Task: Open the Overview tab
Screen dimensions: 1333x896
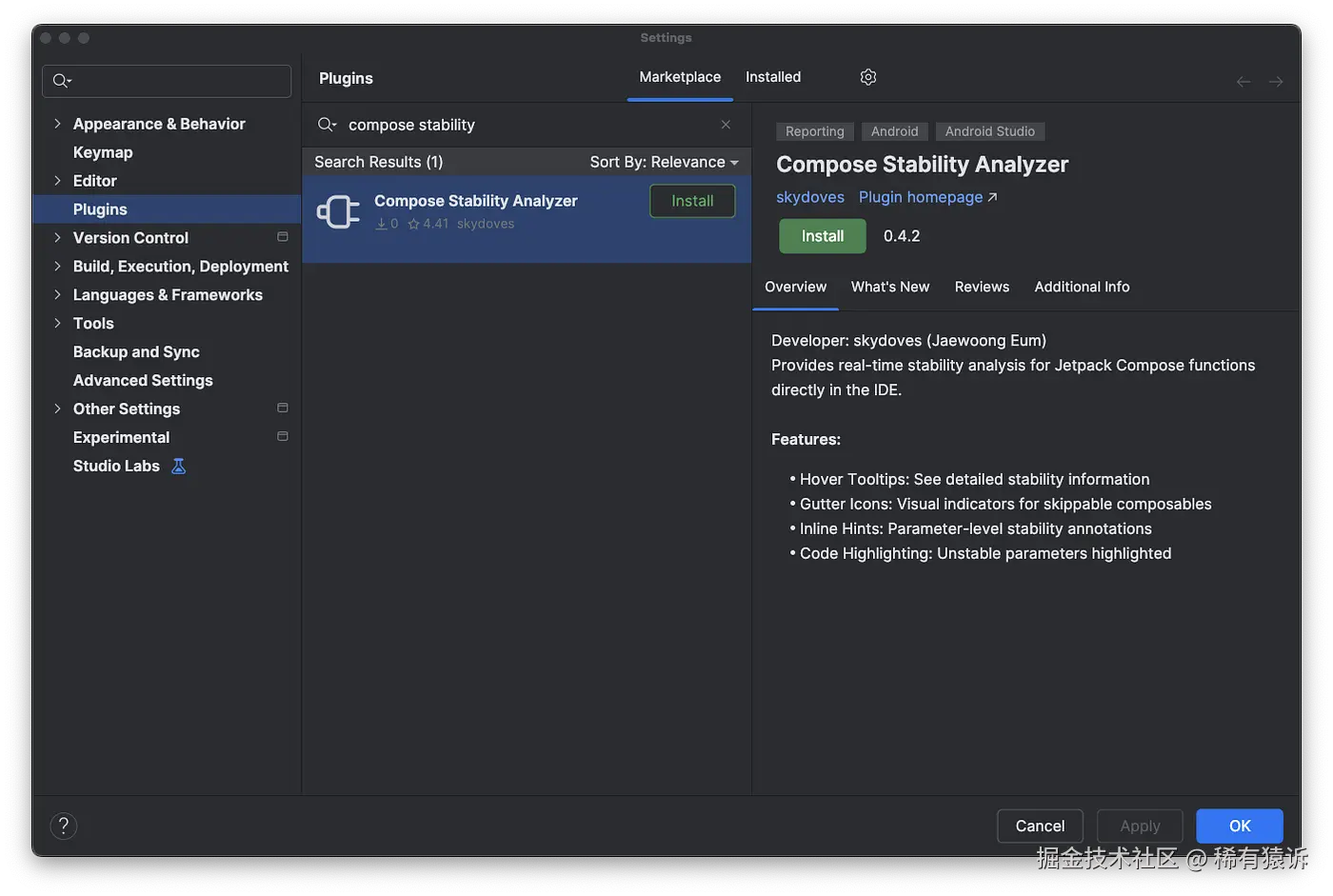Action: click(x=795, y=287)
